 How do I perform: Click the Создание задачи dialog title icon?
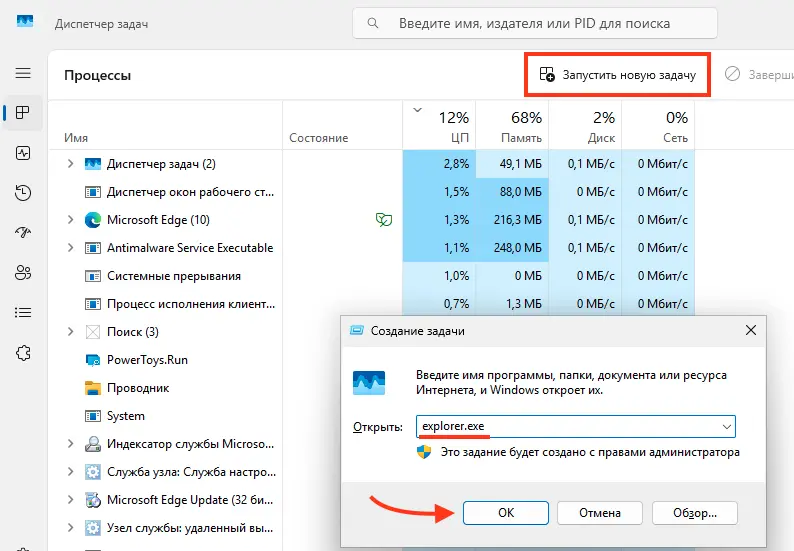[357, 331]
